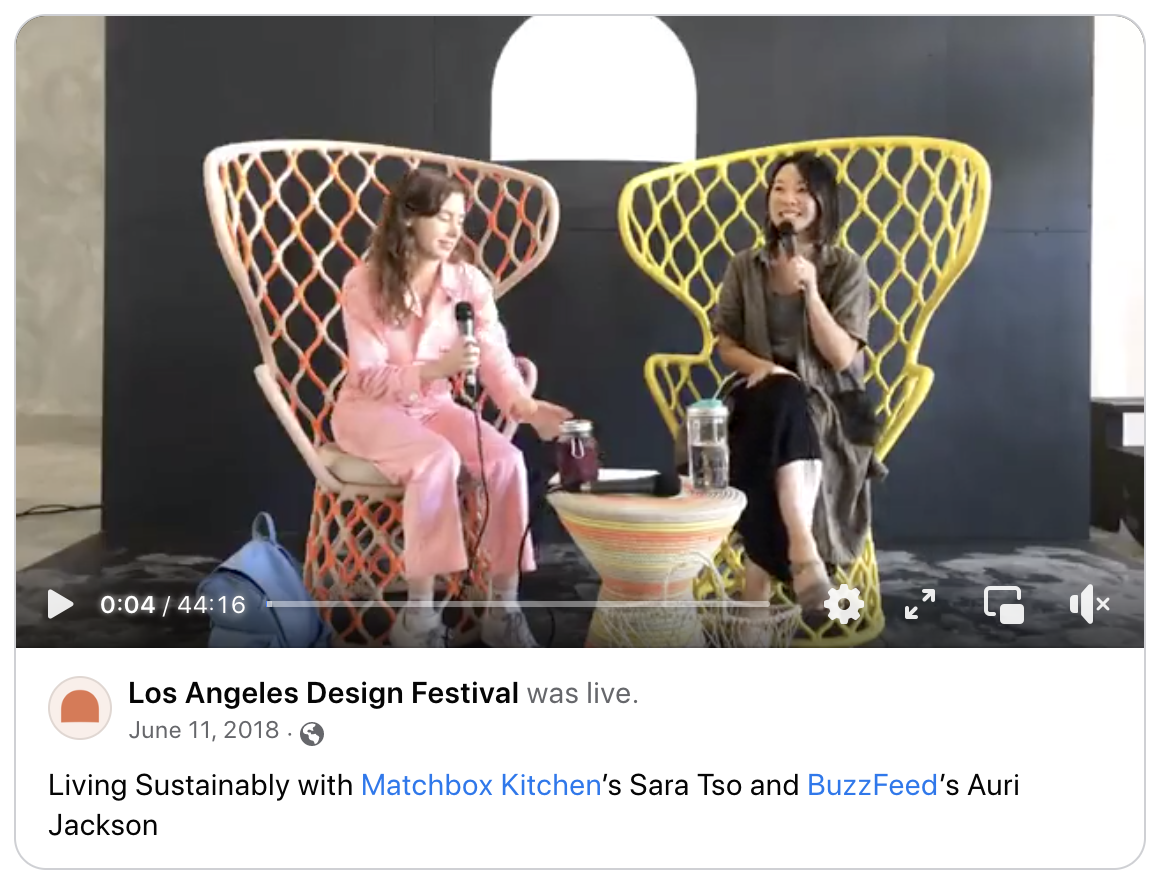
Task: Open the Los Angeles Design Festival page name
Action: (323, 693)
